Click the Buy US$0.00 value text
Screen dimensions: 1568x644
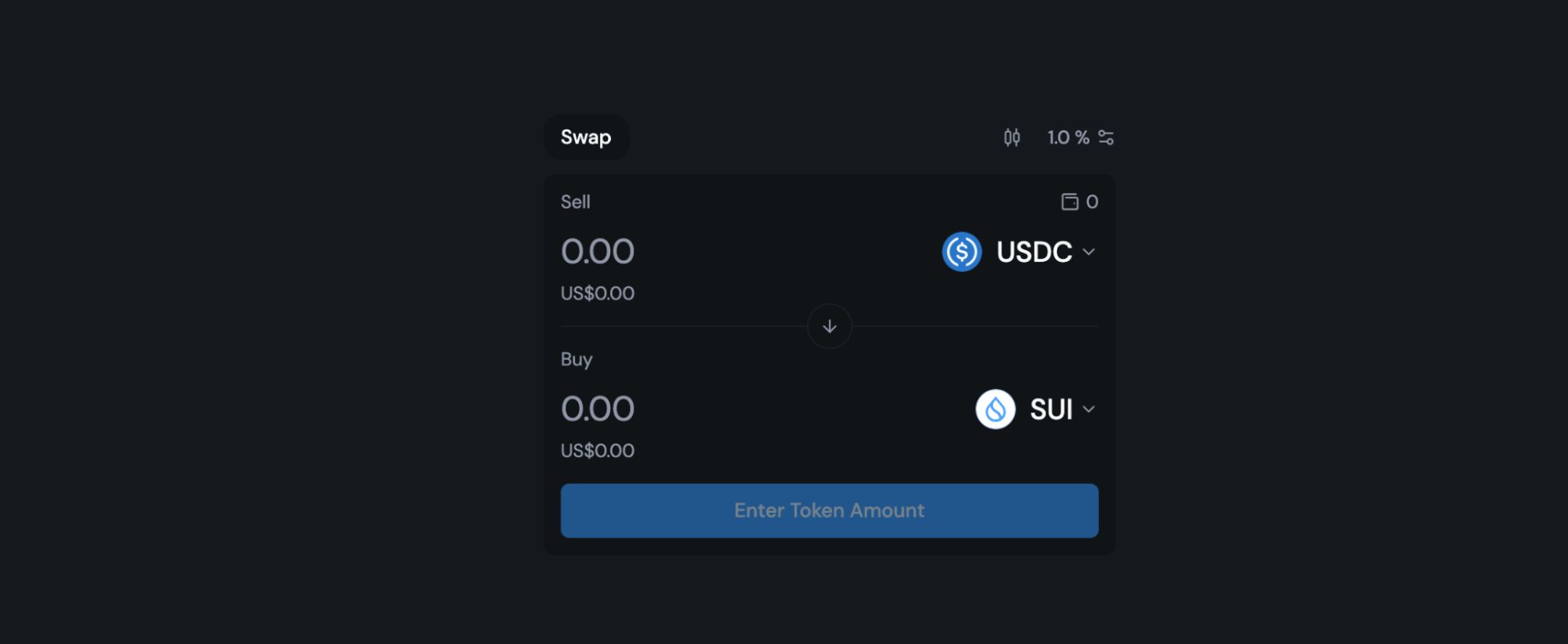click(598, 451)
